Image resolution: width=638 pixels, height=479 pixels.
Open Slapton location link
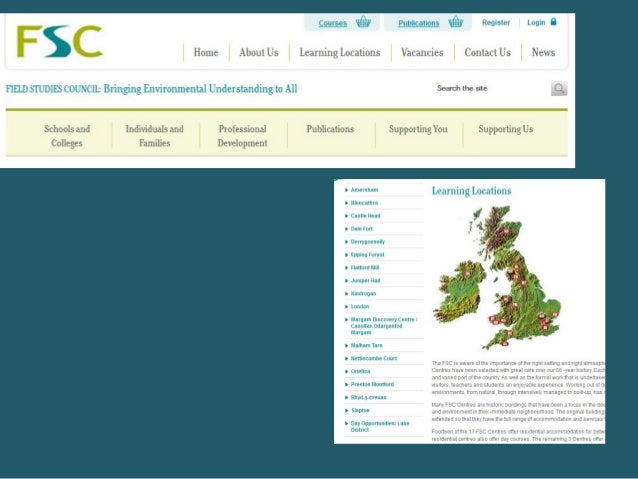click(x=360, y=411)
